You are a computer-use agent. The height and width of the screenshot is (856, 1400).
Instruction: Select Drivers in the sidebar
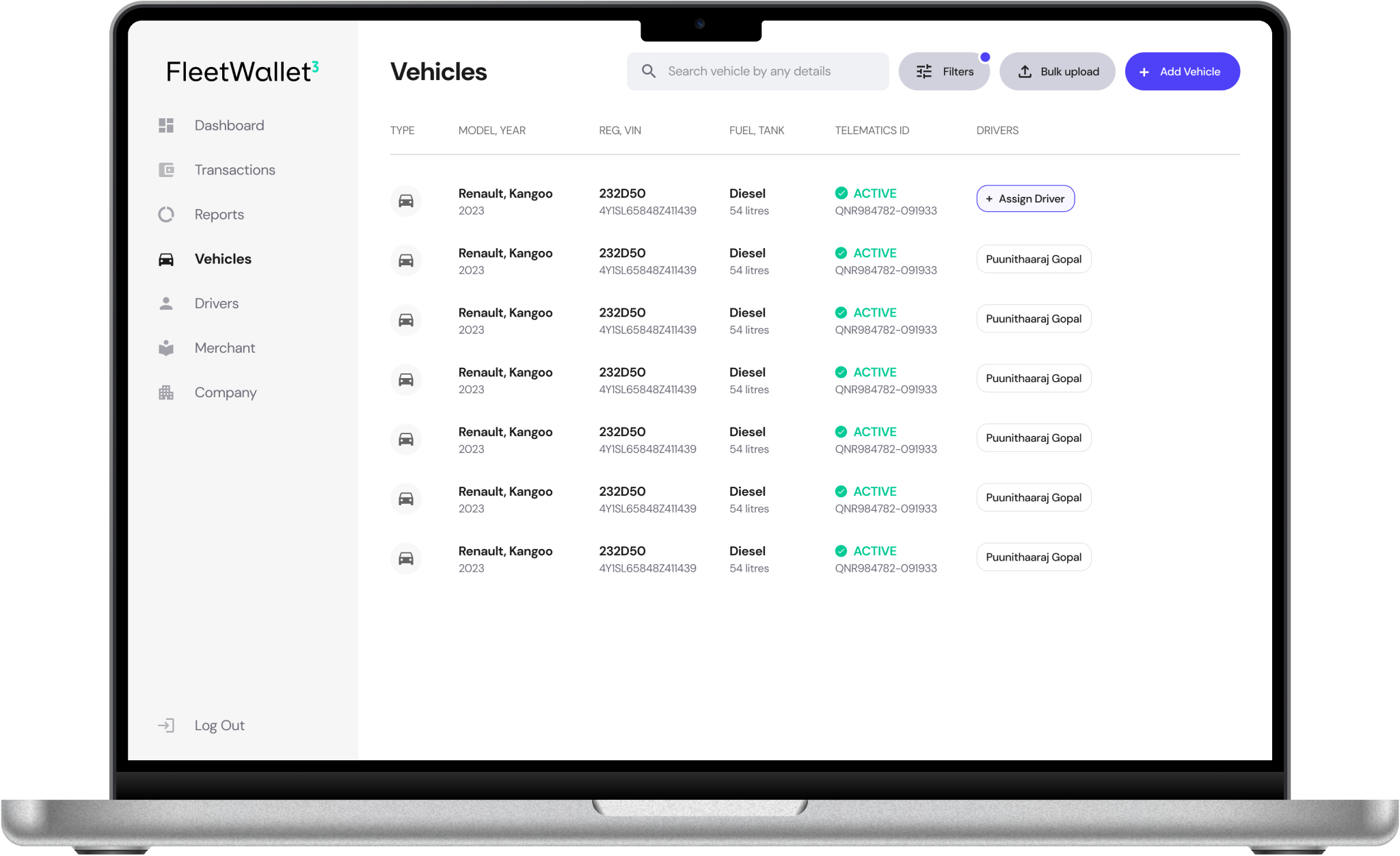pyautogui.click(x=217, y=304)
